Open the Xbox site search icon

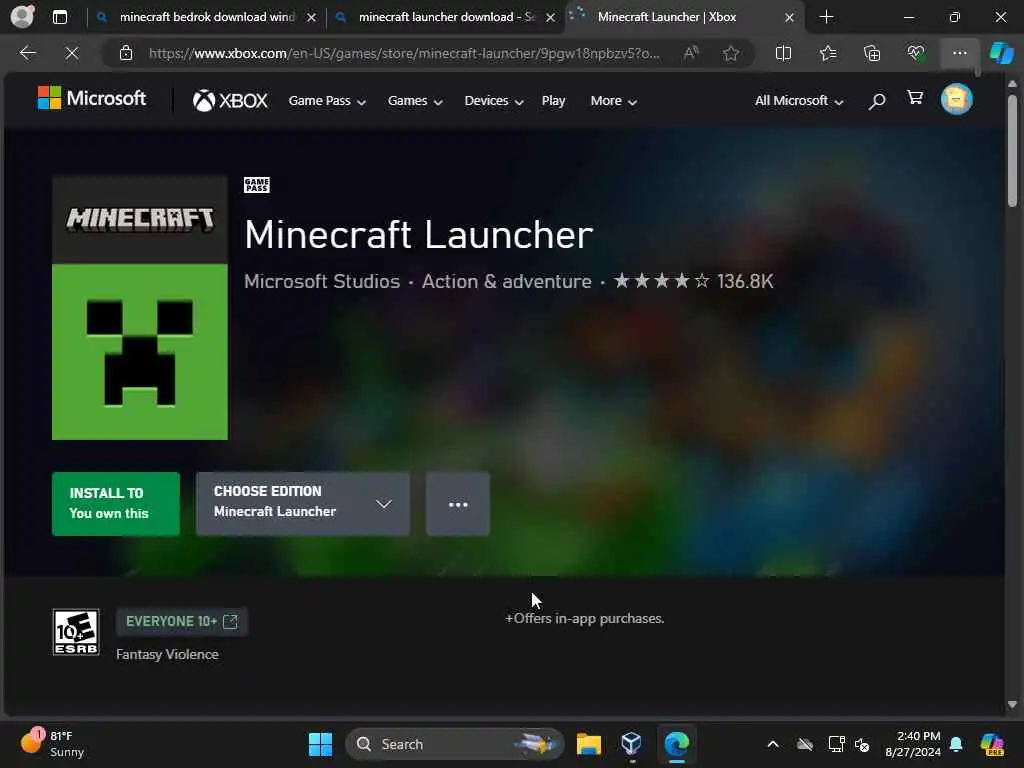(877, 101)
